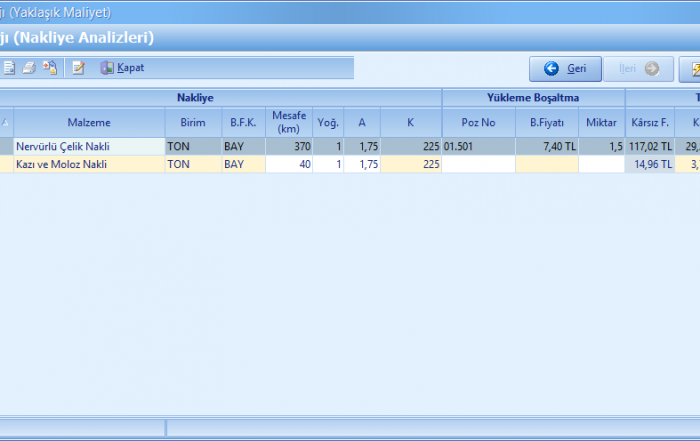
Task: Click the Mesafe (km) column header
Action: tap(288, 123)
